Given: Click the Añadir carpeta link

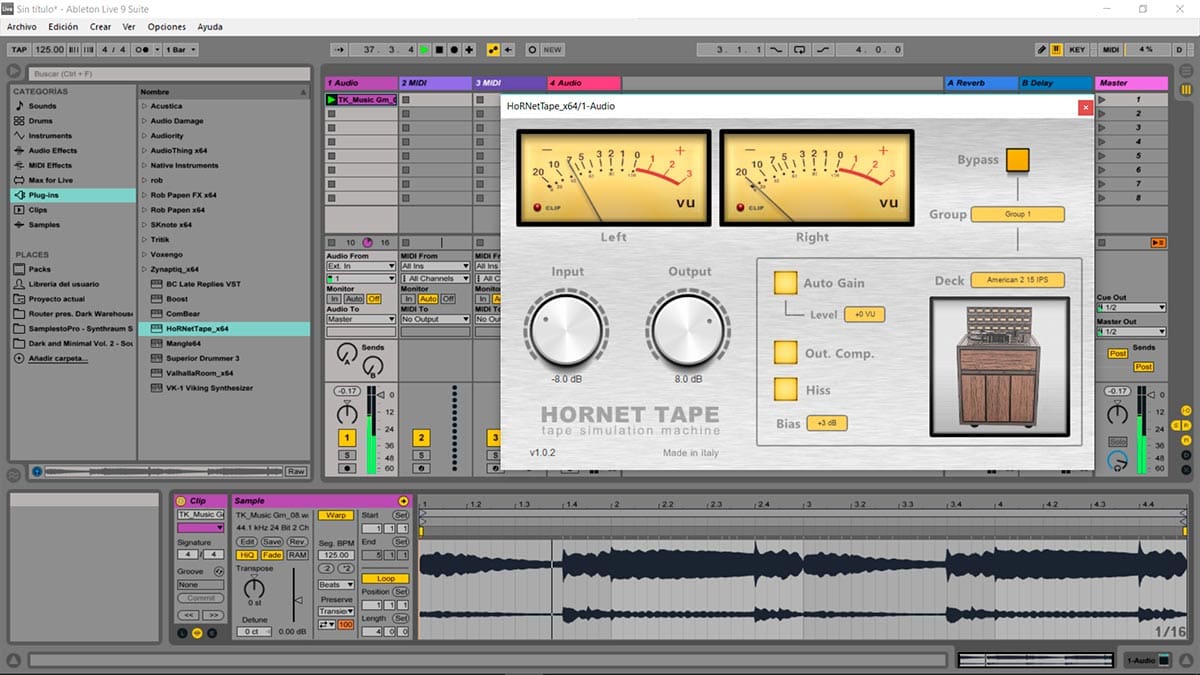Looking at the screenshot, I should coord(60,358).
